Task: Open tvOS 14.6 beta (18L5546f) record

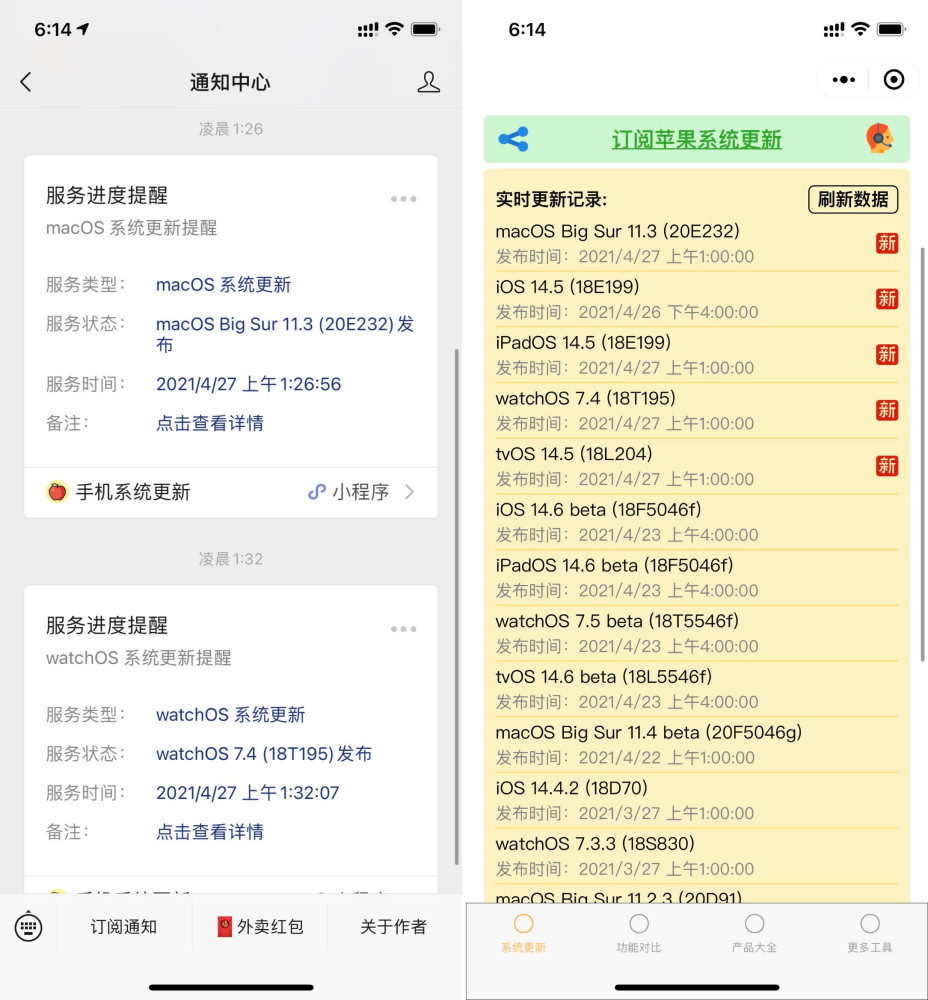Action: (x=696, y=689)
